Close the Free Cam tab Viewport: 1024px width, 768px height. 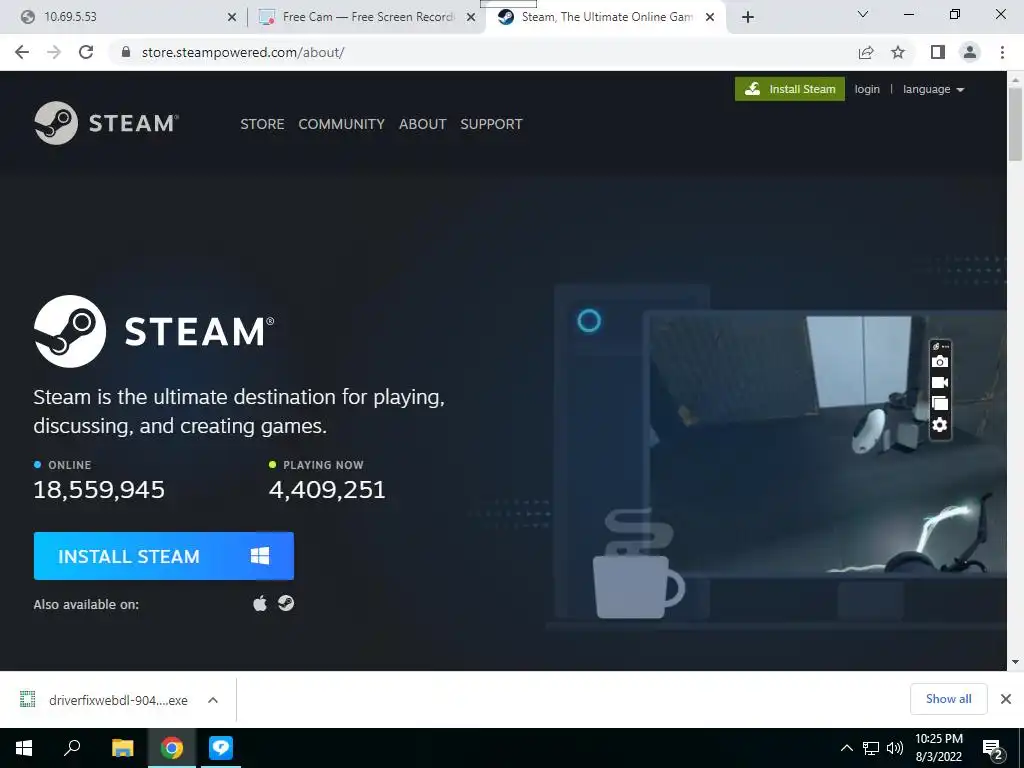[471, 18]
